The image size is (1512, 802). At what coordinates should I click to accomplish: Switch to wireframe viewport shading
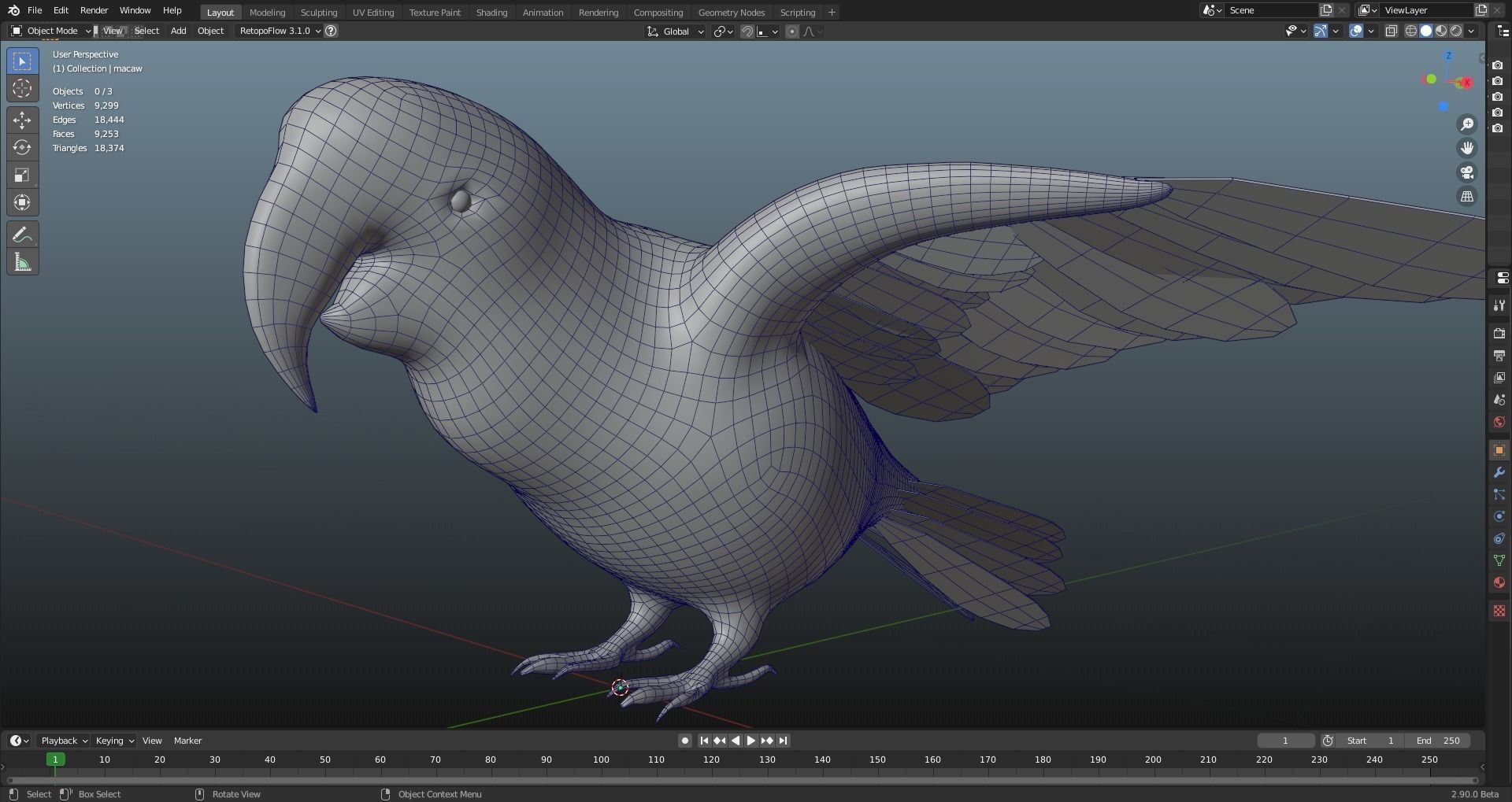coord(1411,31)
